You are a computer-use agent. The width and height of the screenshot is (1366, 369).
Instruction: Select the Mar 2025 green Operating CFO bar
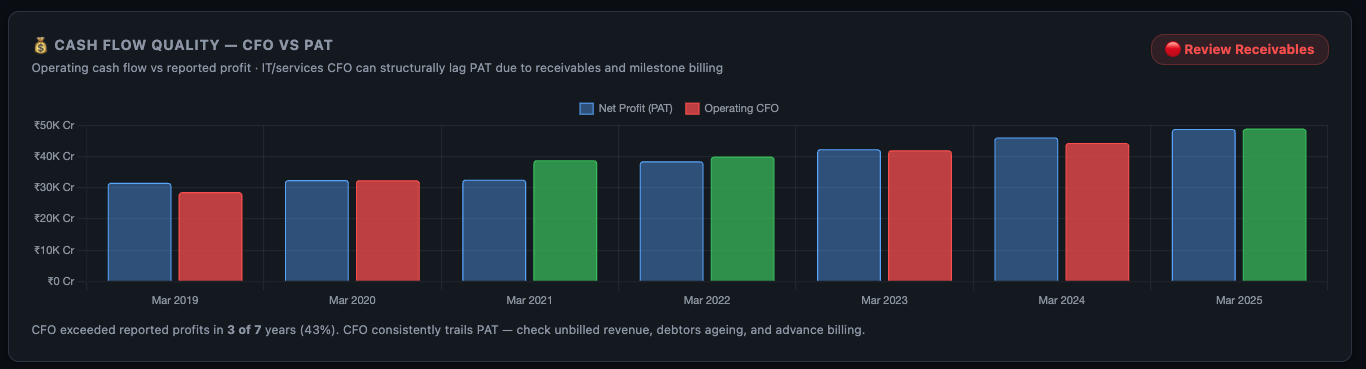[1275, 205]
